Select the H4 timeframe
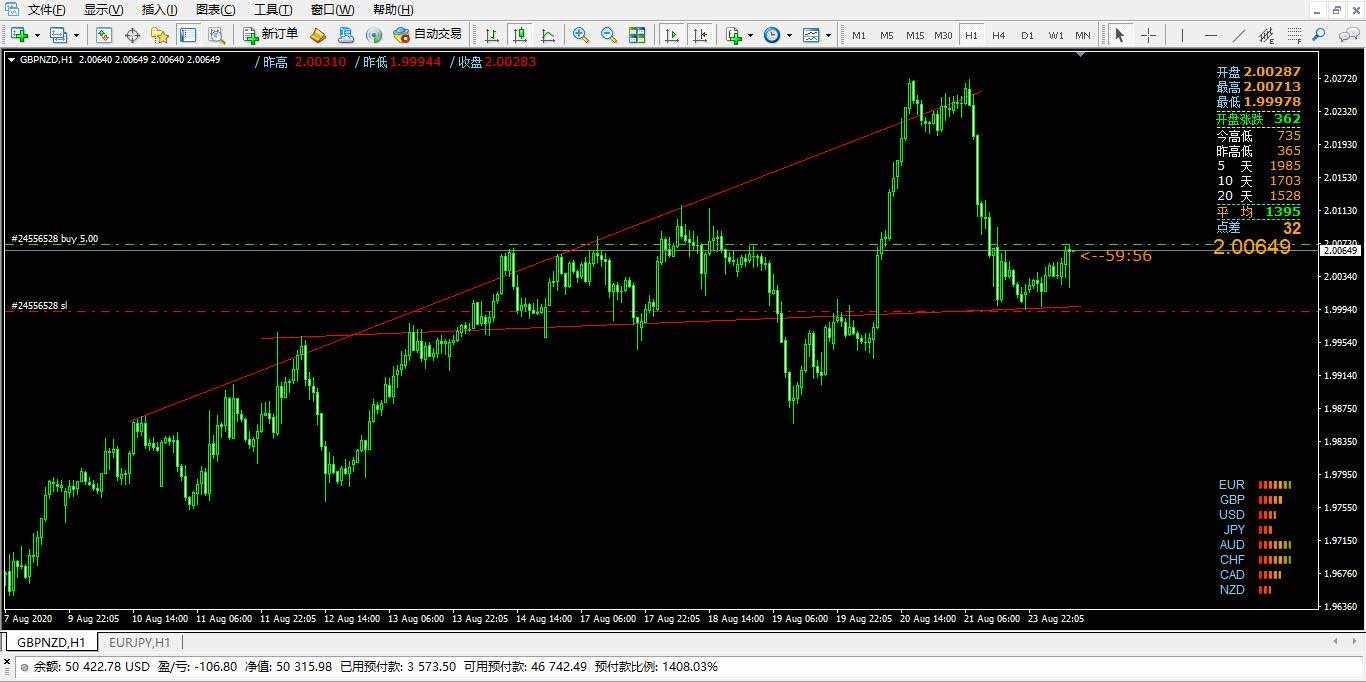 [x=999, y=35]
